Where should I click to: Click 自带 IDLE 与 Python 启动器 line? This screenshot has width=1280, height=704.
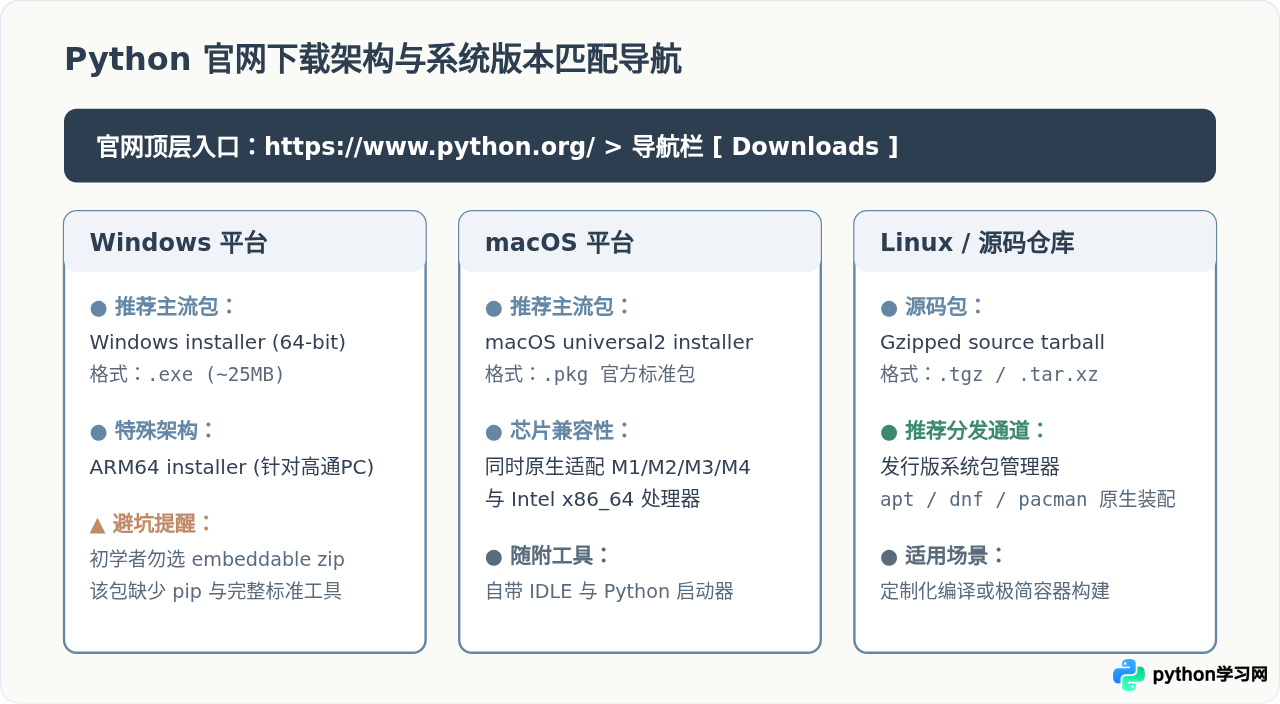[609, 591]
